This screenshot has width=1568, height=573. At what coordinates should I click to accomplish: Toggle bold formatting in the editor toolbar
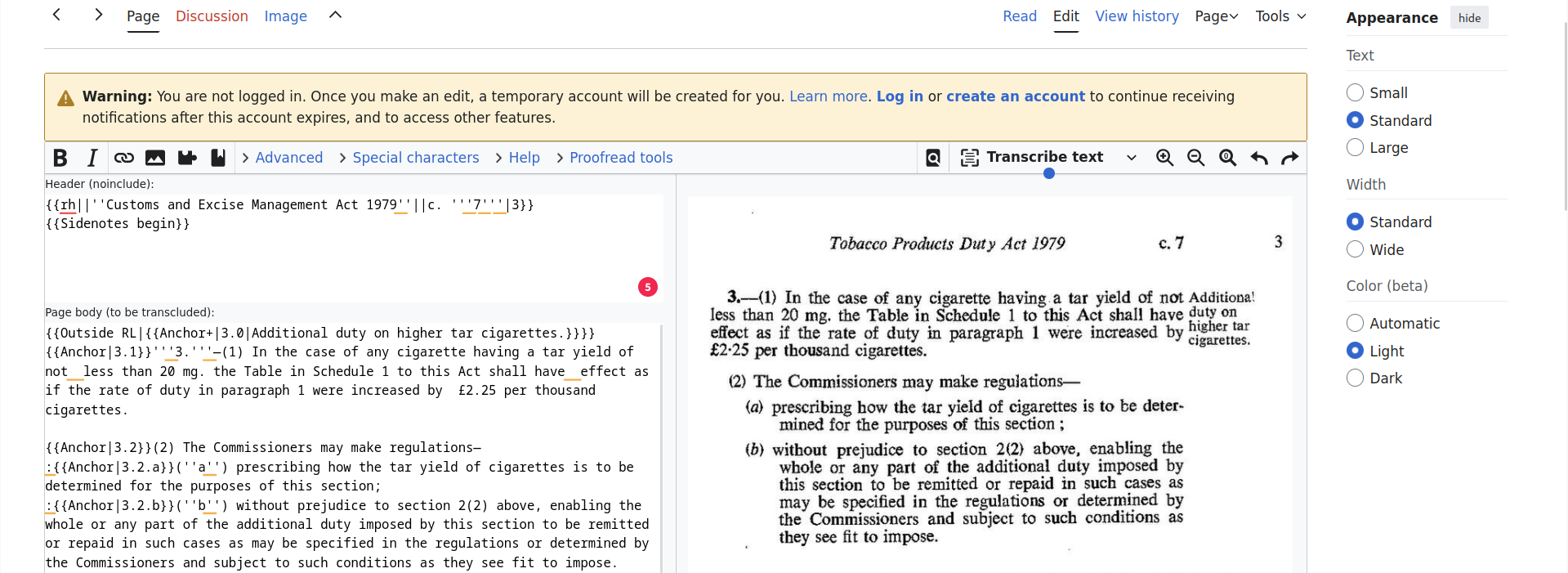click(x=60, y=158)
